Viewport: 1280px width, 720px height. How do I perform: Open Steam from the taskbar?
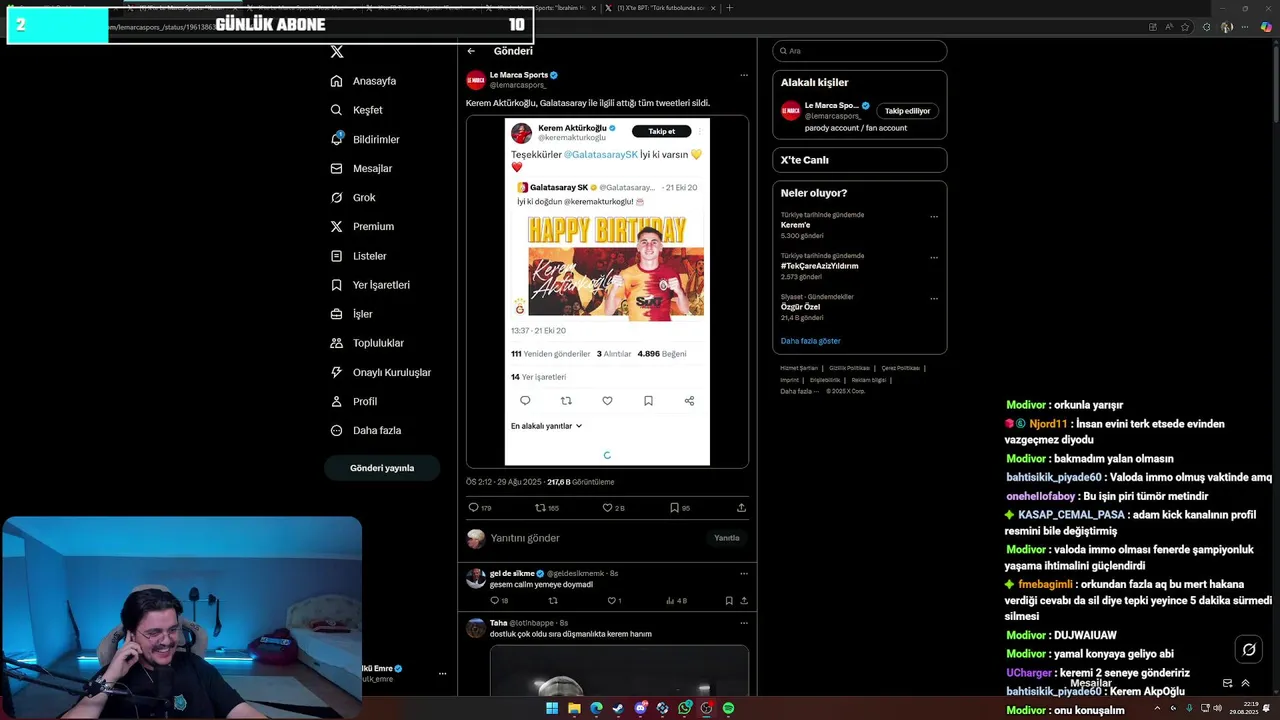click(x=618, y=709)
